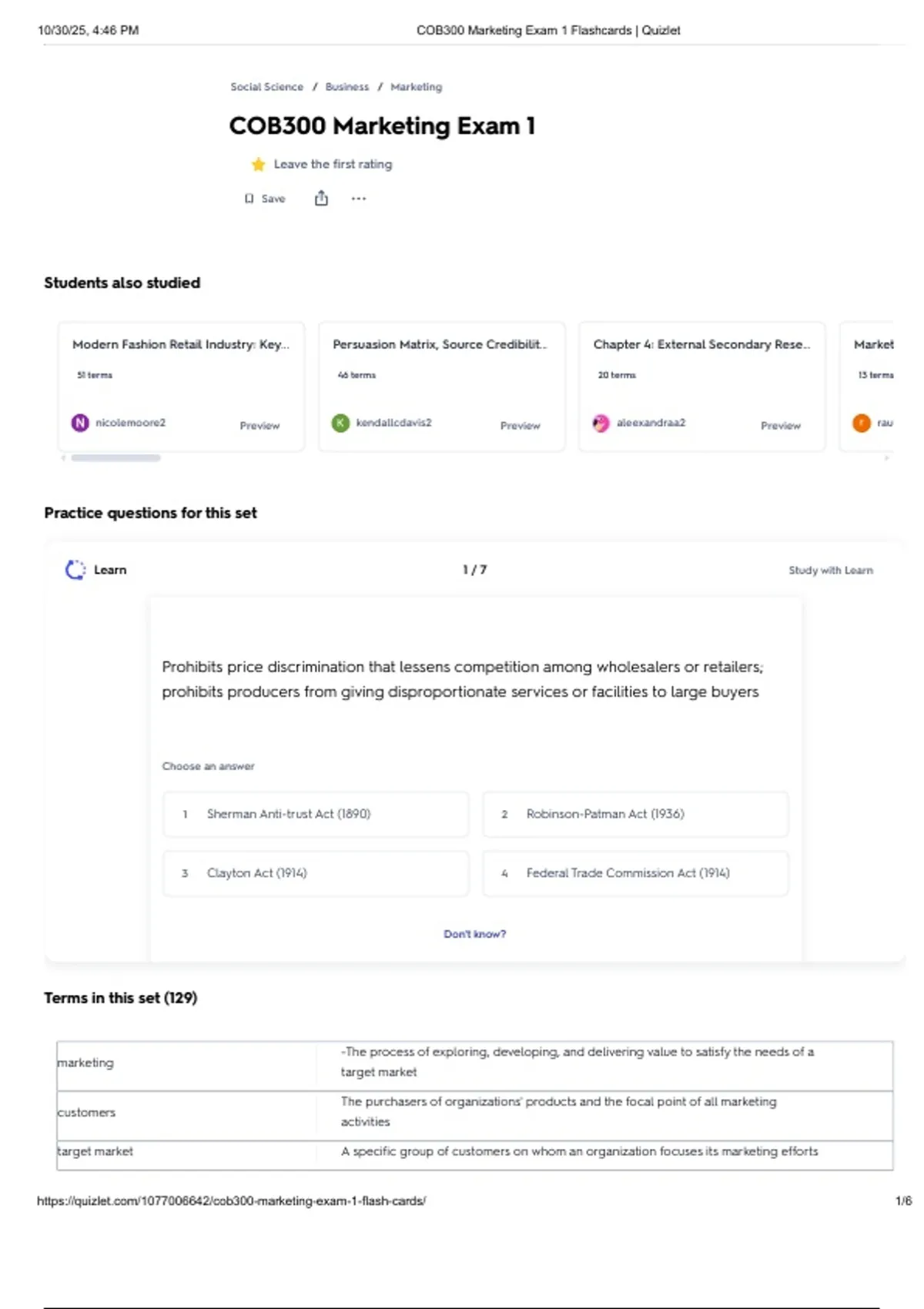Preview the Modern Fashion Retail Industry set
Screen dimensions: 924x1309
coord(259,426)
